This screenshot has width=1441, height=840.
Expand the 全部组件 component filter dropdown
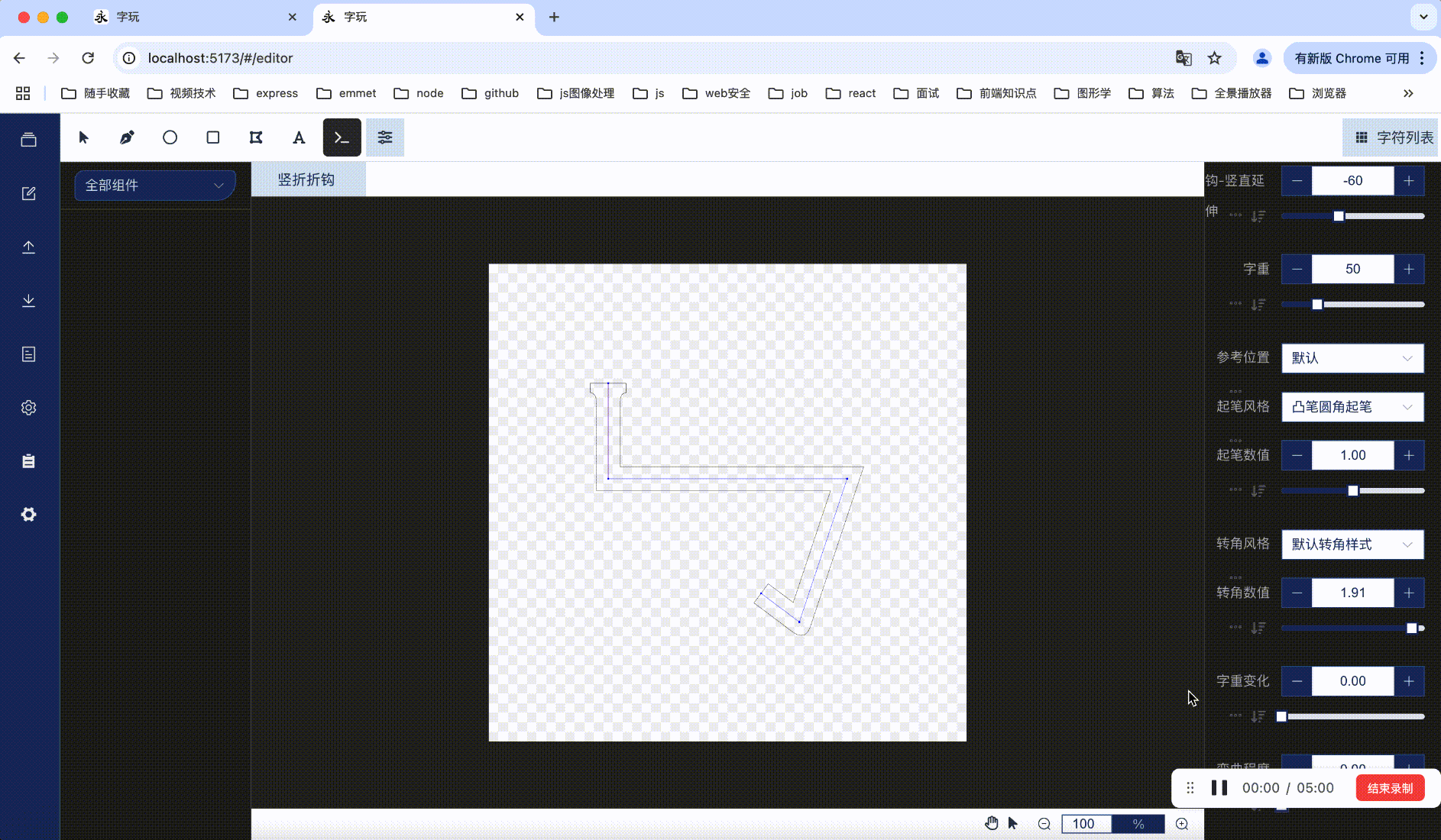pyautogui.click(x=154, y=185)
